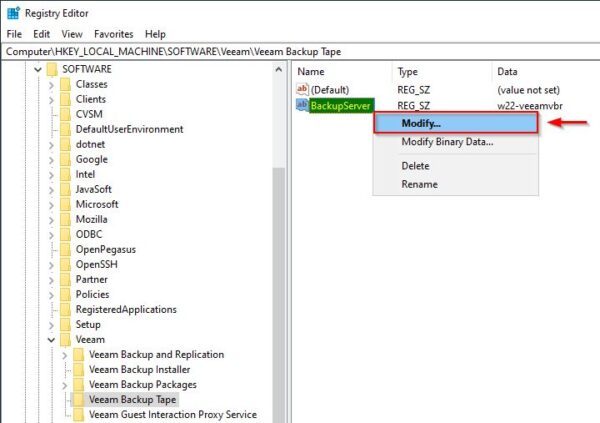Image resolution: width=600 pixels, height=423 pixels.
Task: Select the OpenSSH folder icon
Action: [65, 264]
